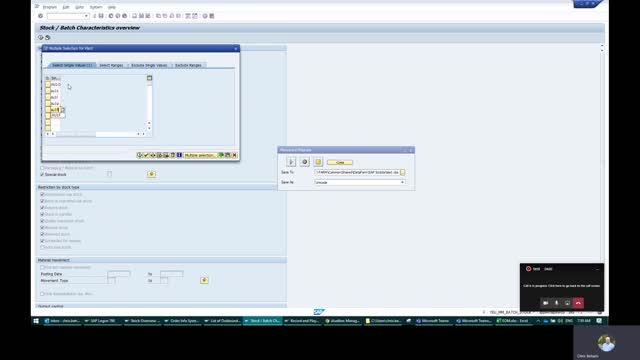Screen dimensions: 640x360
Task: Click multiple selection arrow beside Special stock
Action: point(151,174)
